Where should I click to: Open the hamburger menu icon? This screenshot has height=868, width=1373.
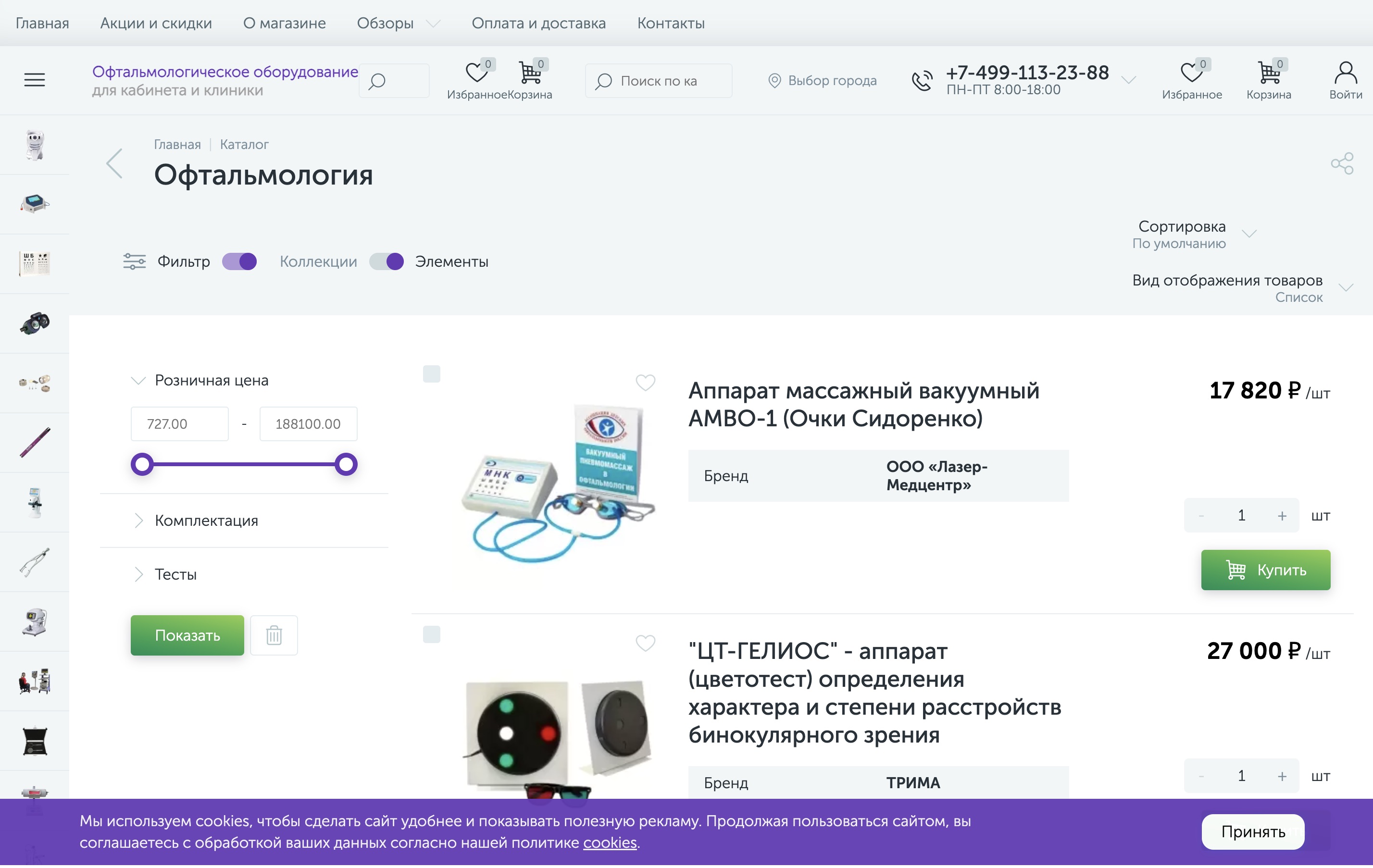pos(34,80)
